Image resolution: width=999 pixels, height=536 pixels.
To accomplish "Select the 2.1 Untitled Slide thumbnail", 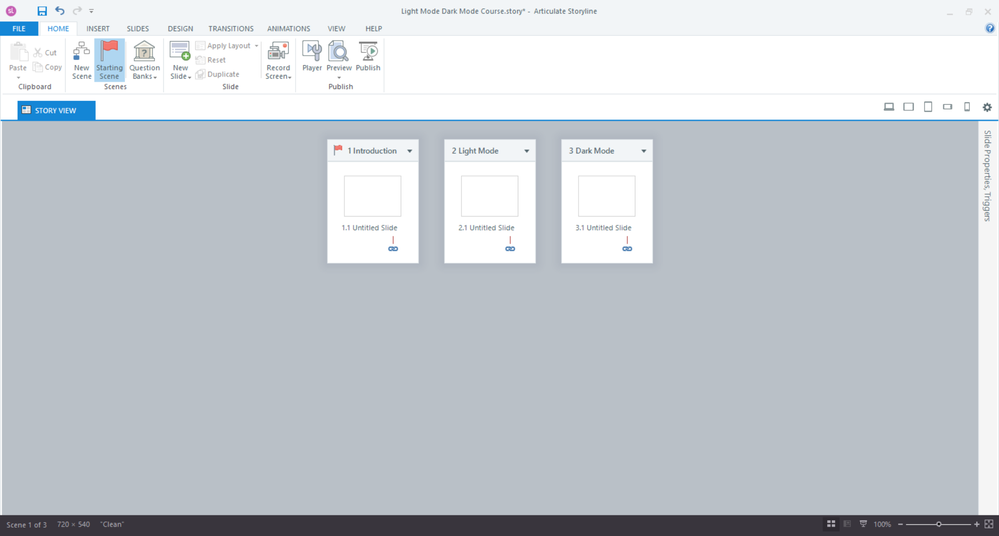I will (490, 196).
